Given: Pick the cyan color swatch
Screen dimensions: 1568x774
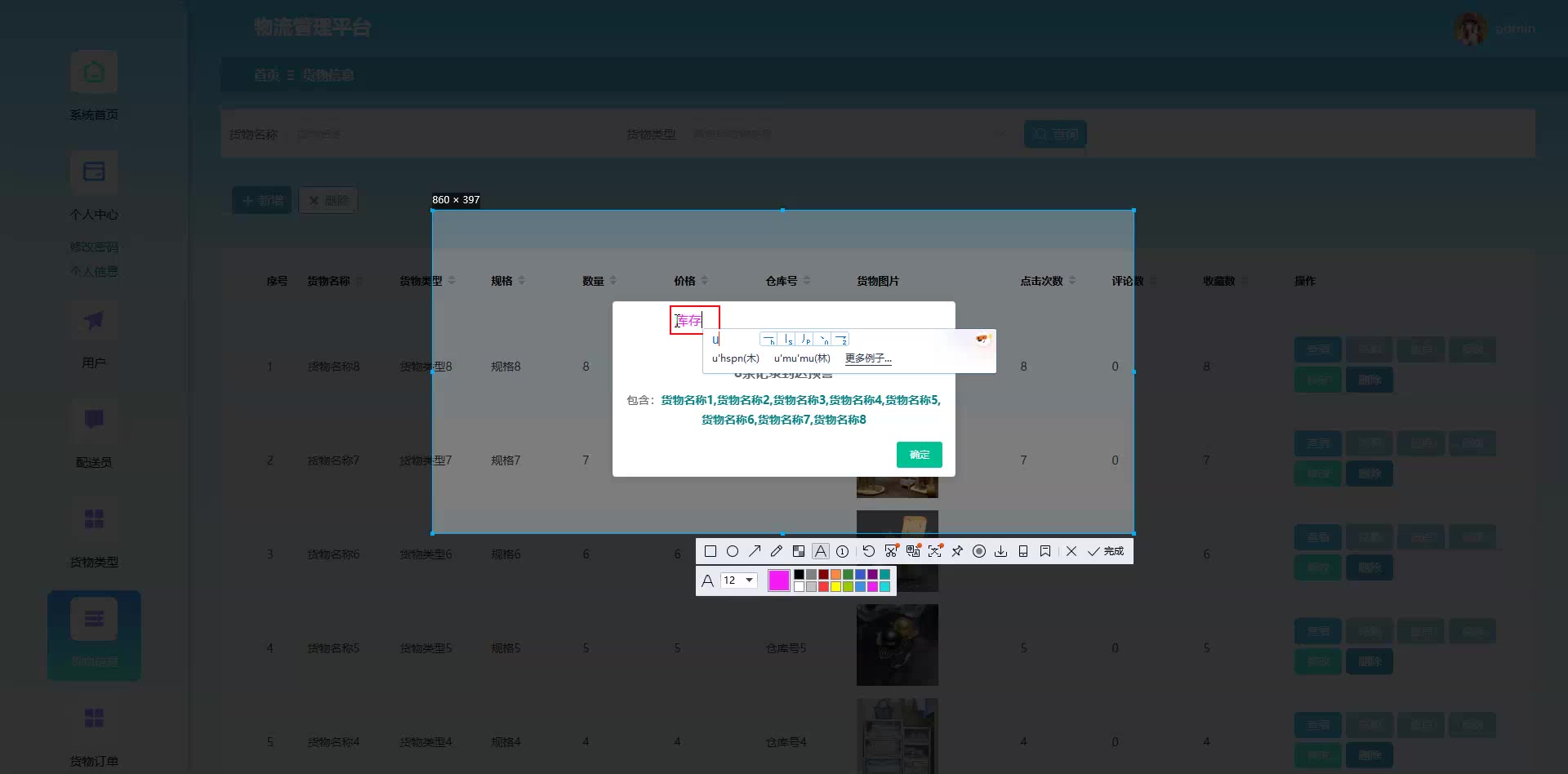Looking at the screenshot, I should point(884,586).
